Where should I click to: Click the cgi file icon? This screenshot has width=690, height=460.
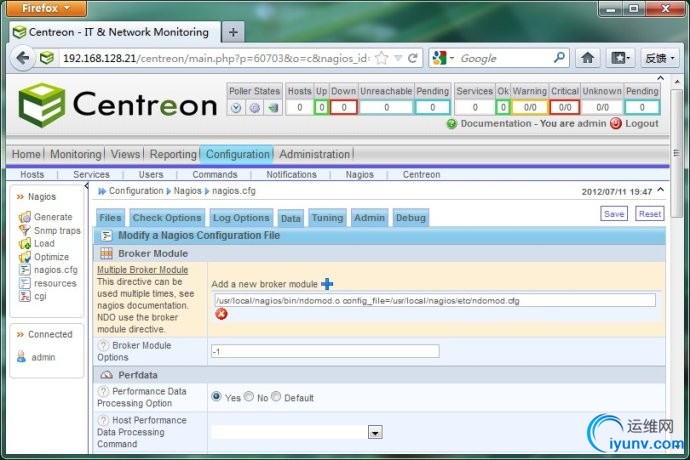(24, 296)
